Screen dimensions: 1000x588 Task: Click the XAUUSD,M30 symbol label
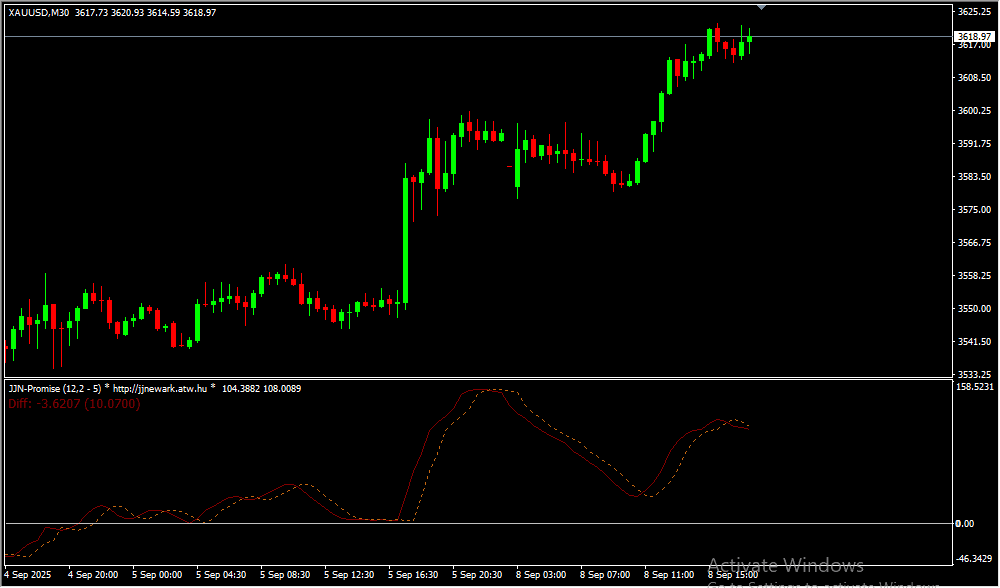(40, 13)
